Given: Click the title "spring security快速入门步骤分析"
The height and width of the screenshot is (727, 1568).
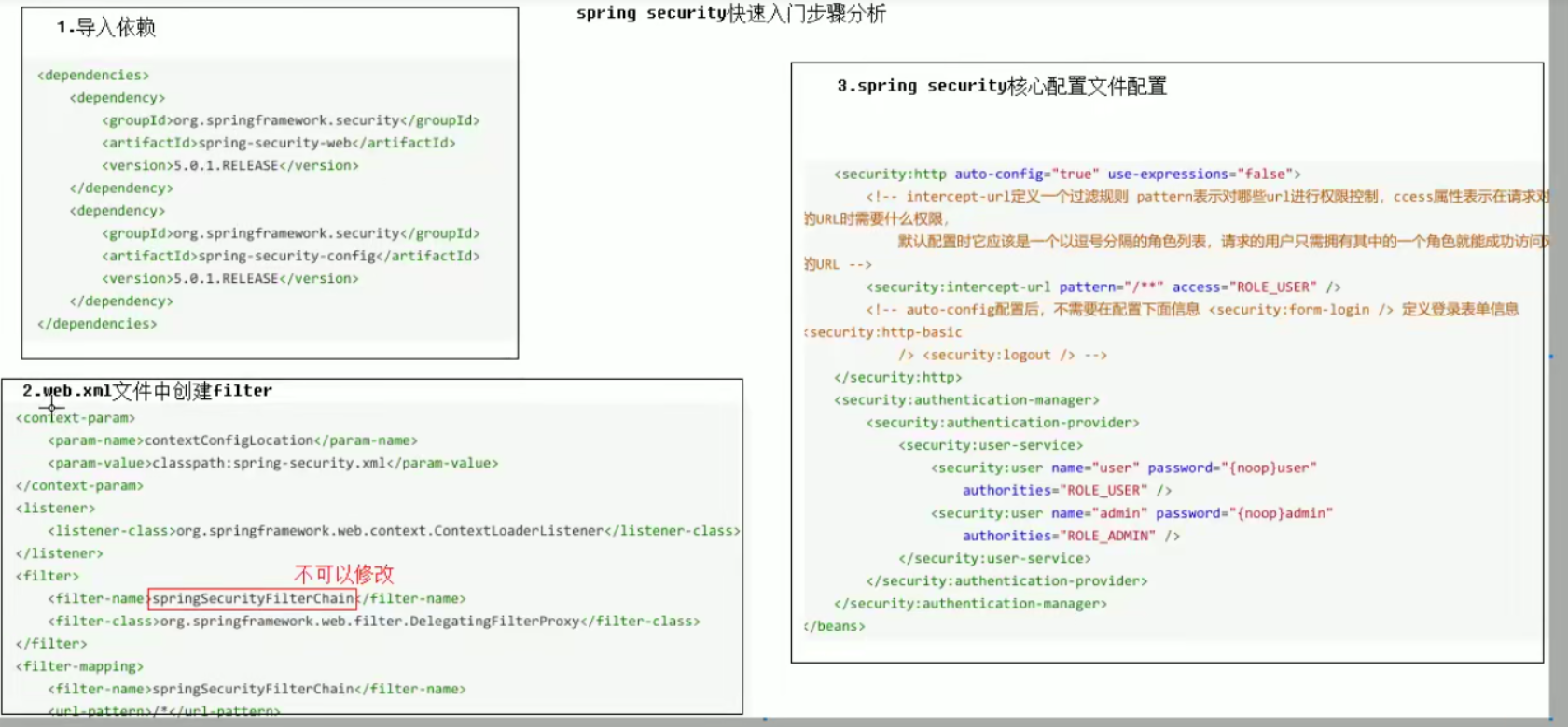Looking at the screenshot, I should click(x=730, y=13).
